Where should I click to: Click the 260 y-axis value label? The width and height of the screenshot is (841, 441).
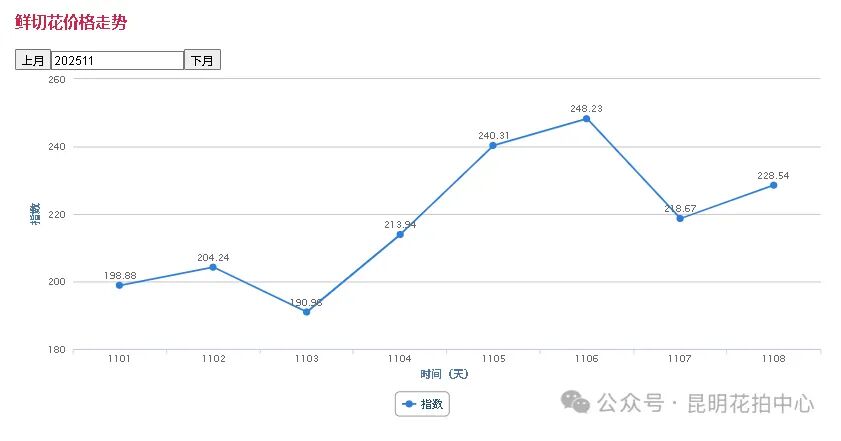56,79
